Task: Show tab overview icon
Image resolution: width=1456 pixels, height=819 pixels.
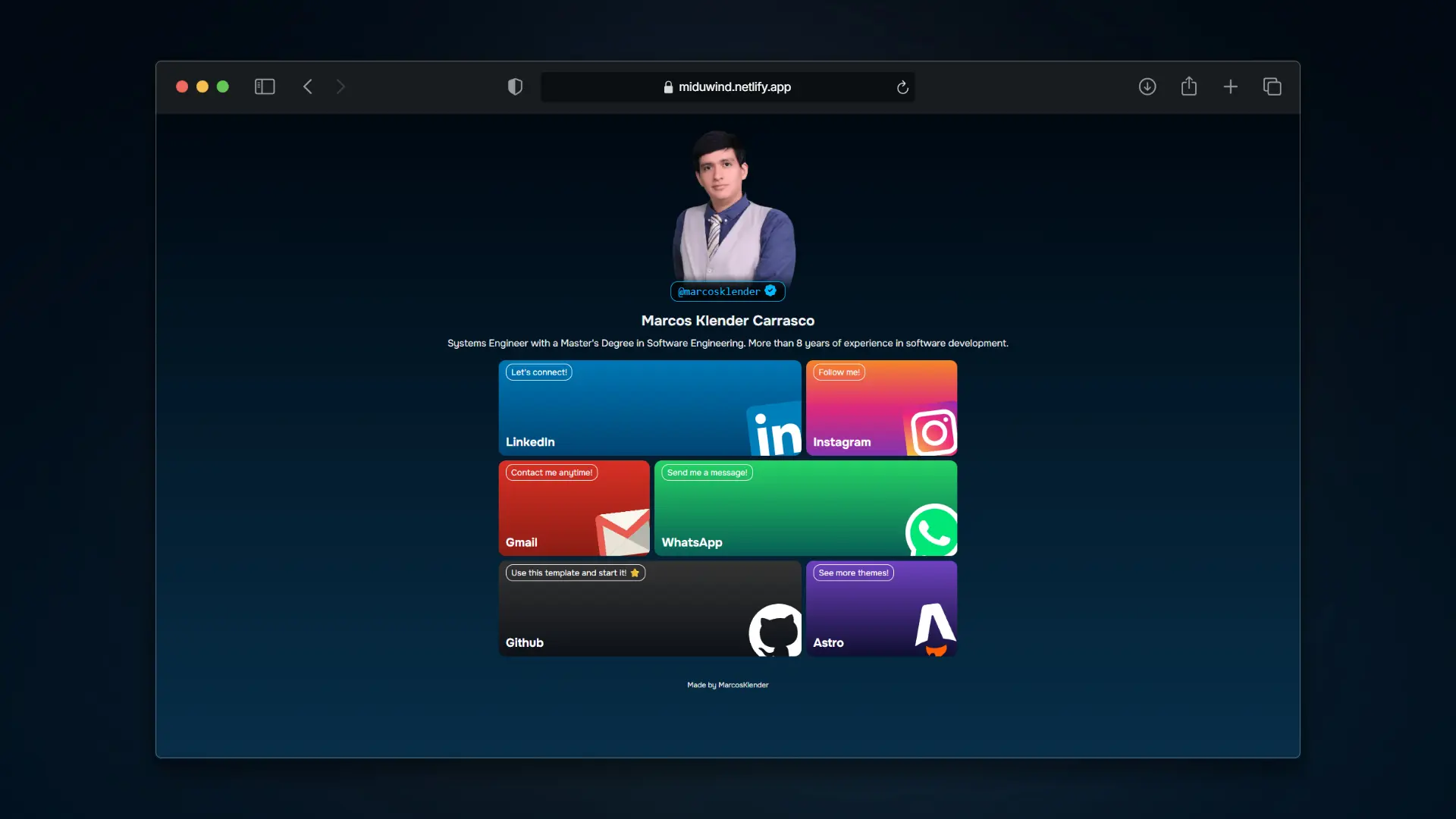Action: coord(1272,86)
